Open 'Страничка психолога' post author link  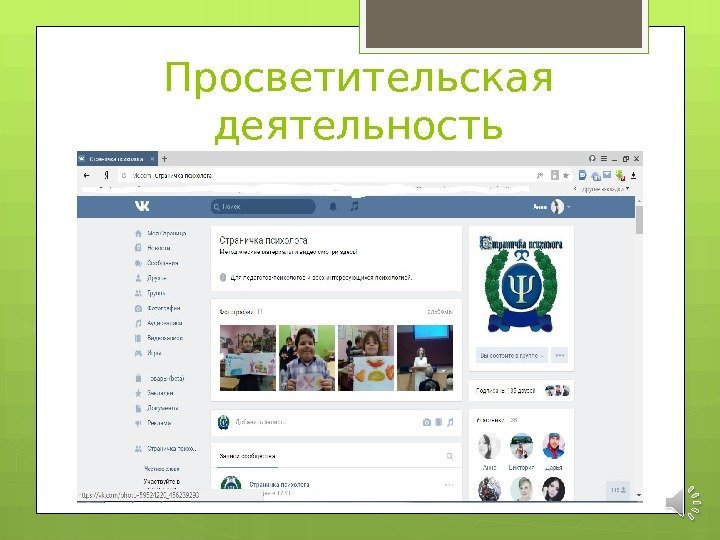(x=279, y=484)
